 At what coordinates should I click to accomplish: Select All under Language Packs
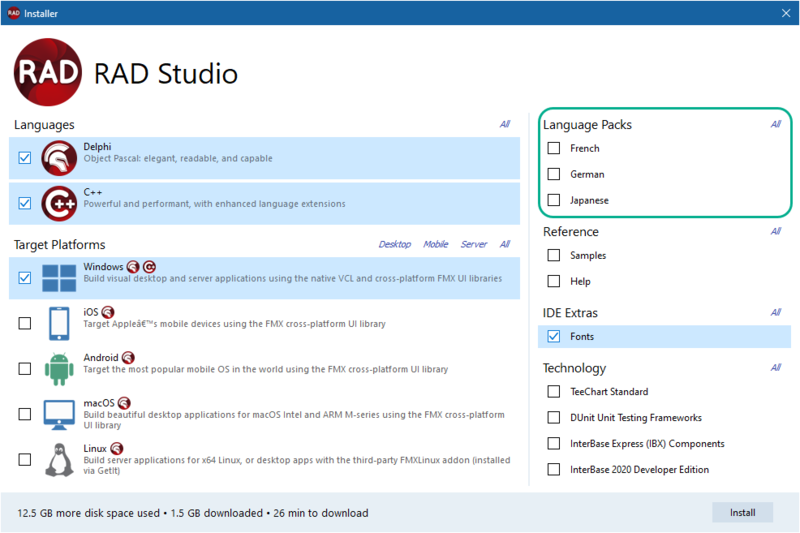776,124
